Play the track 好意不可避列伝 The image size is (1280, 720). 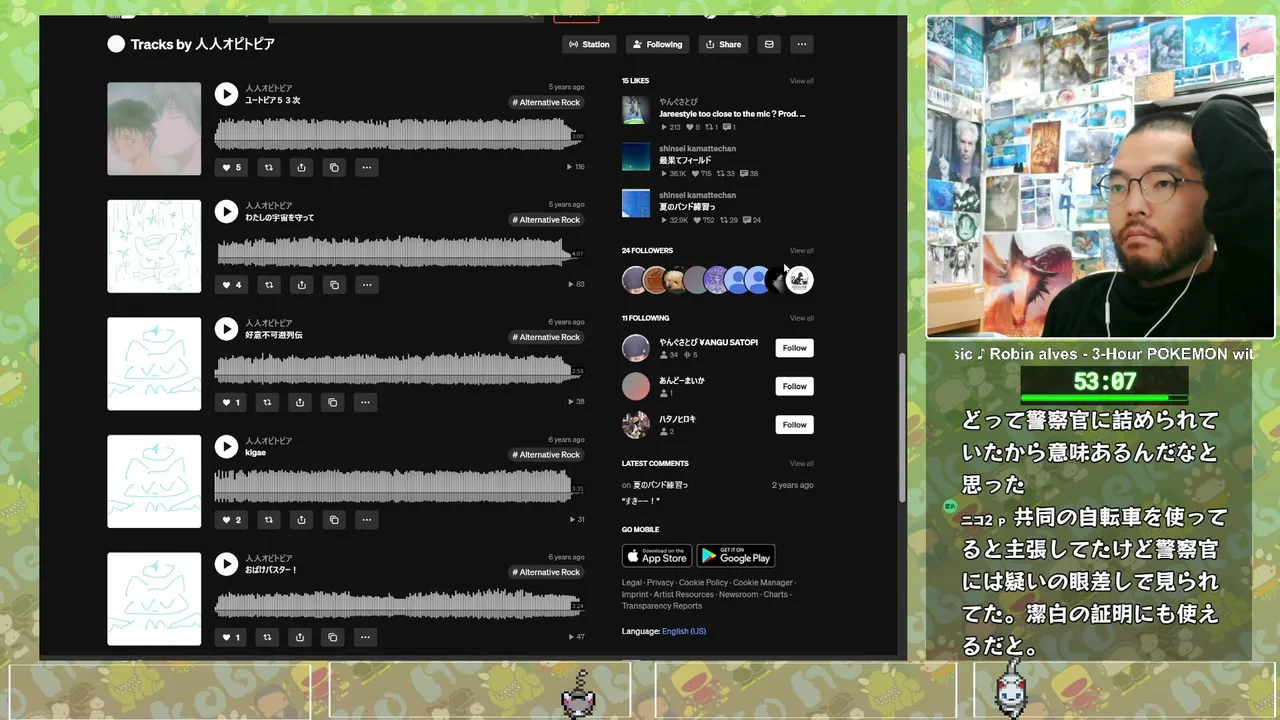coord(226,329)
